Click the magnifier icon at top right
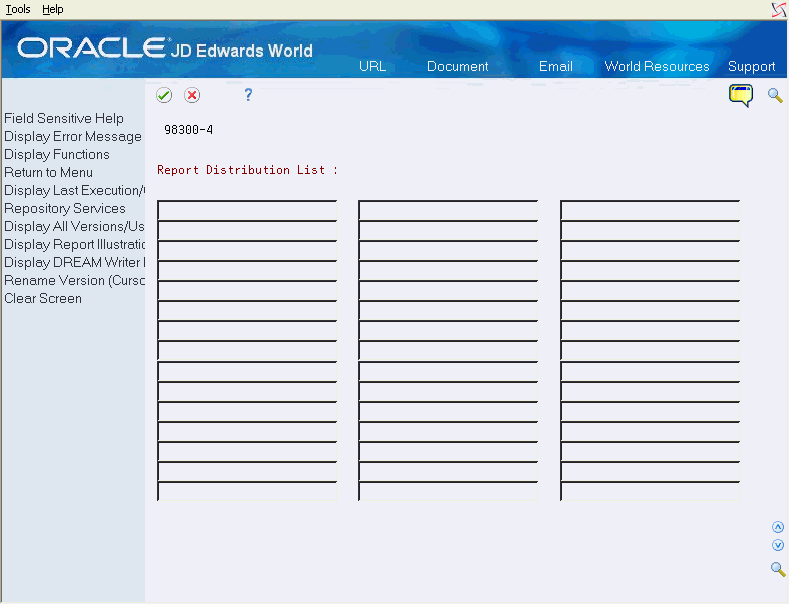 (x=775, y=95)
